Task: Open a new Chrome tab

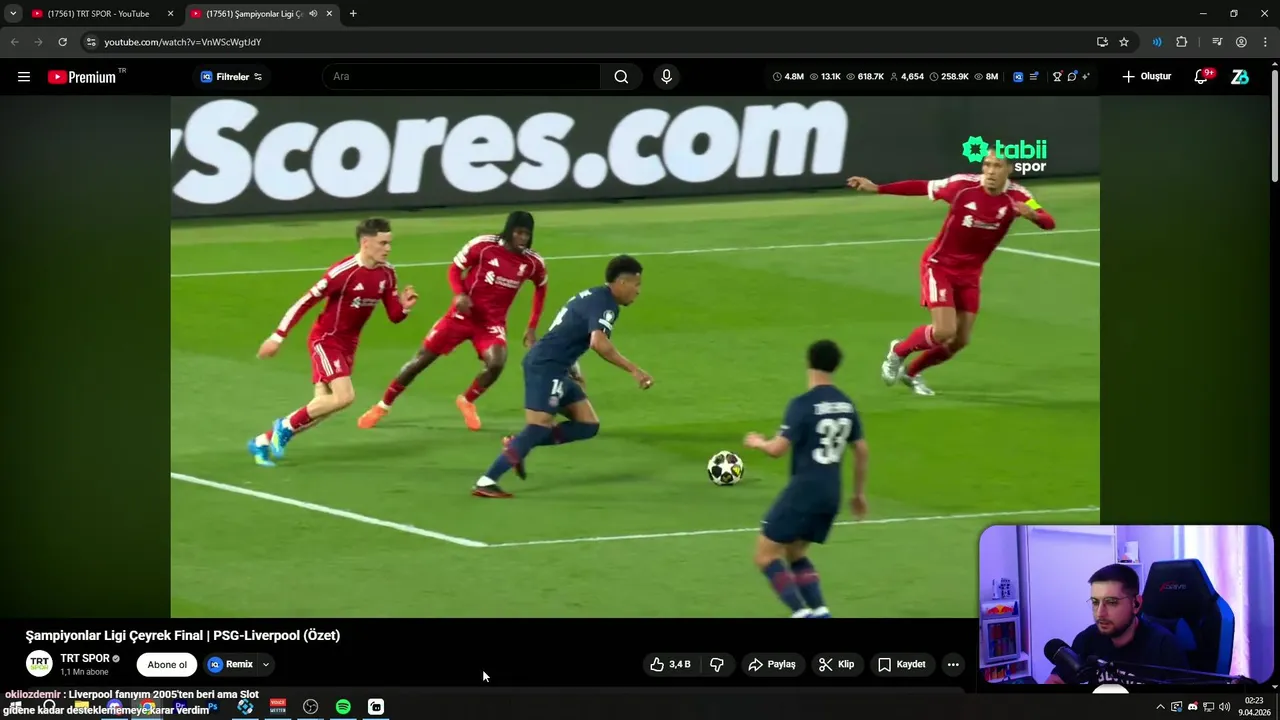Action: (353, 14)
